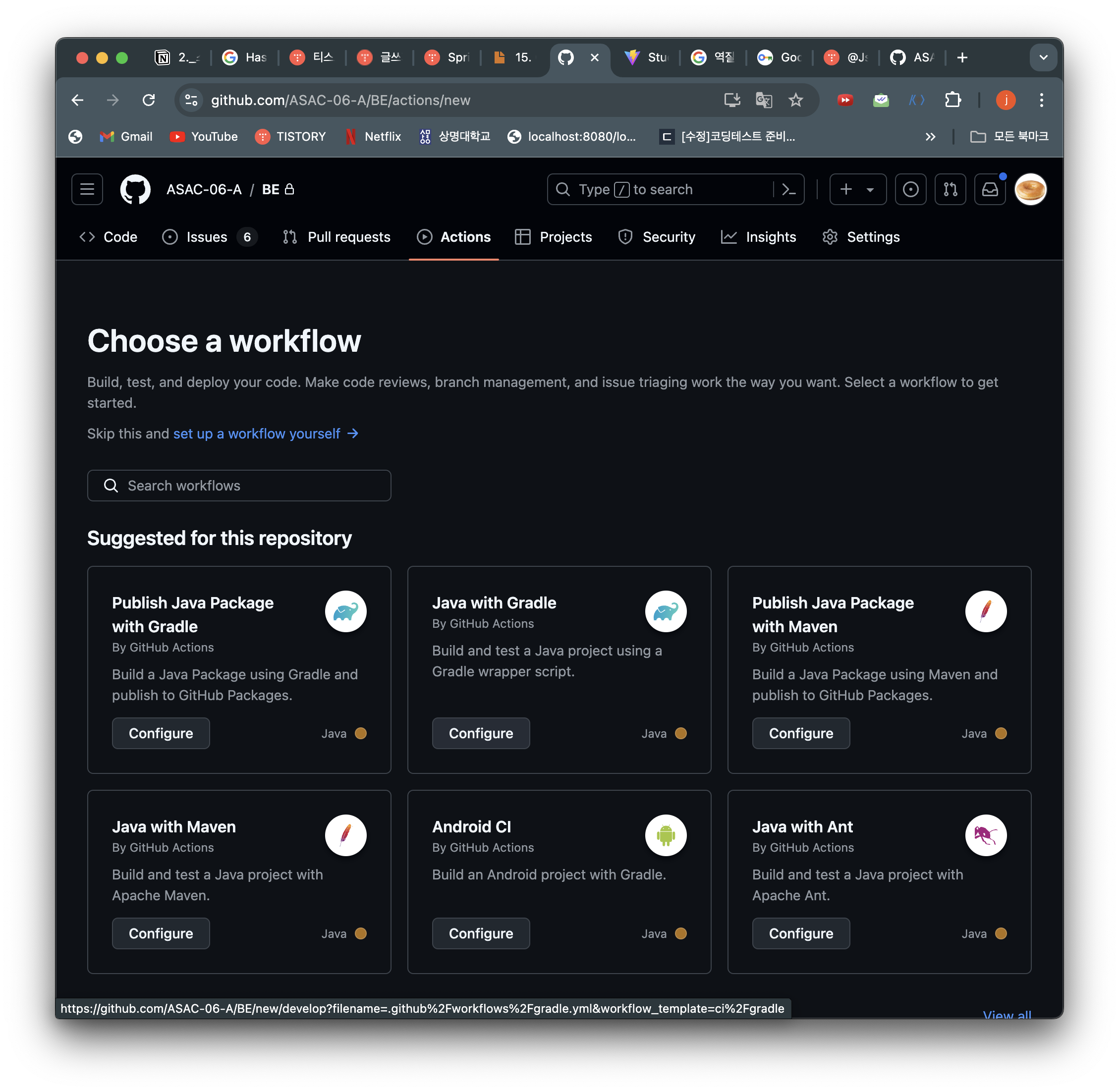
Task: Configure the Java with Gradle workflow
Action: (481, 733)
